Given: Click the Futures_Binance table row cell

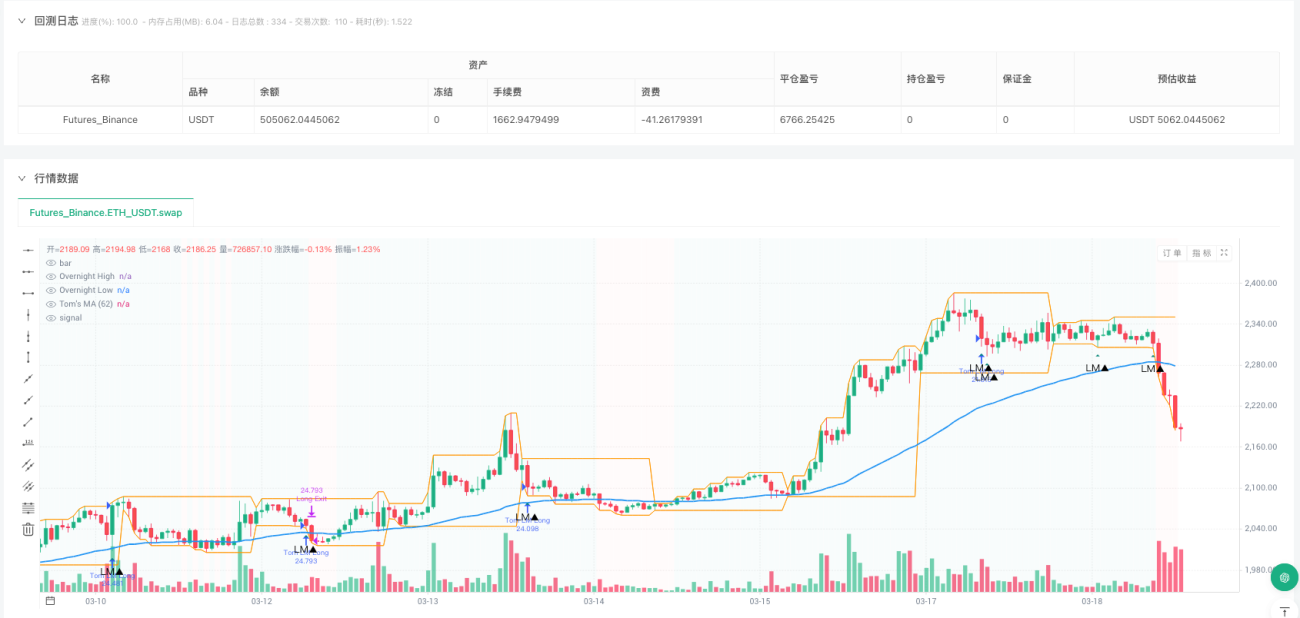Looking at the screenshot, I should coord(100,120).
